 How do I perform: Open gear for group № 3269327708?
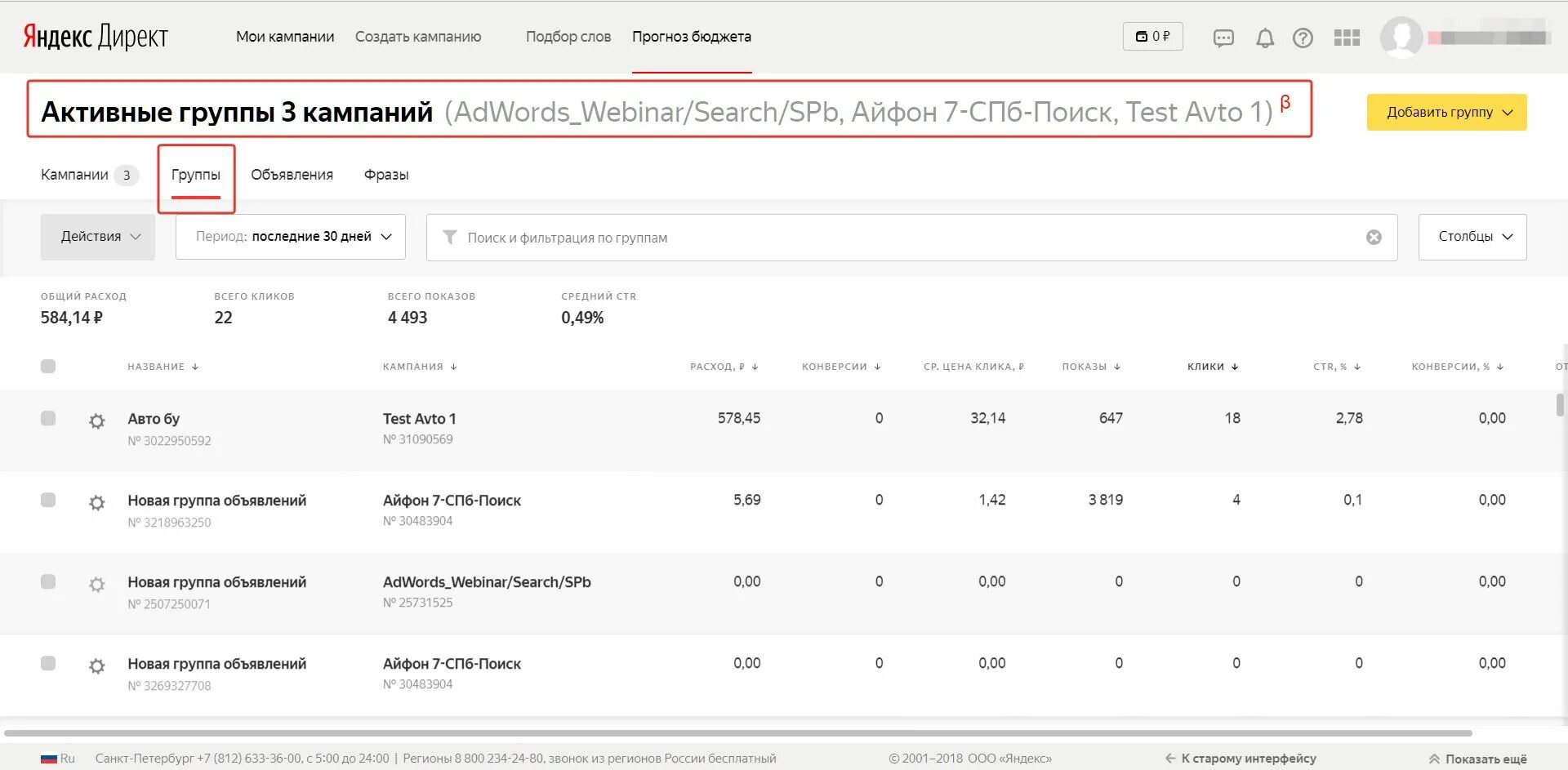click(x=97, y=666)
